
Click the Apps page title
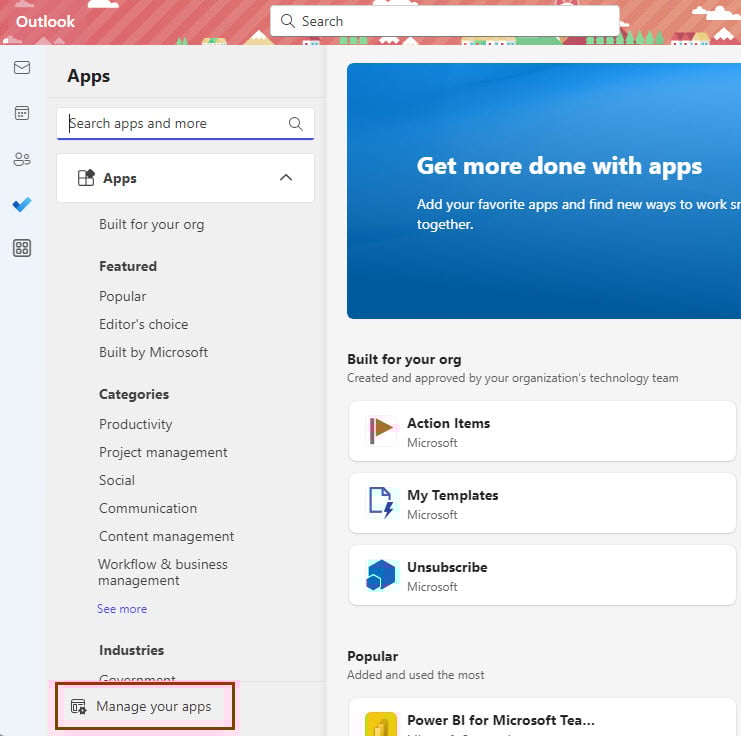[88, 76]
